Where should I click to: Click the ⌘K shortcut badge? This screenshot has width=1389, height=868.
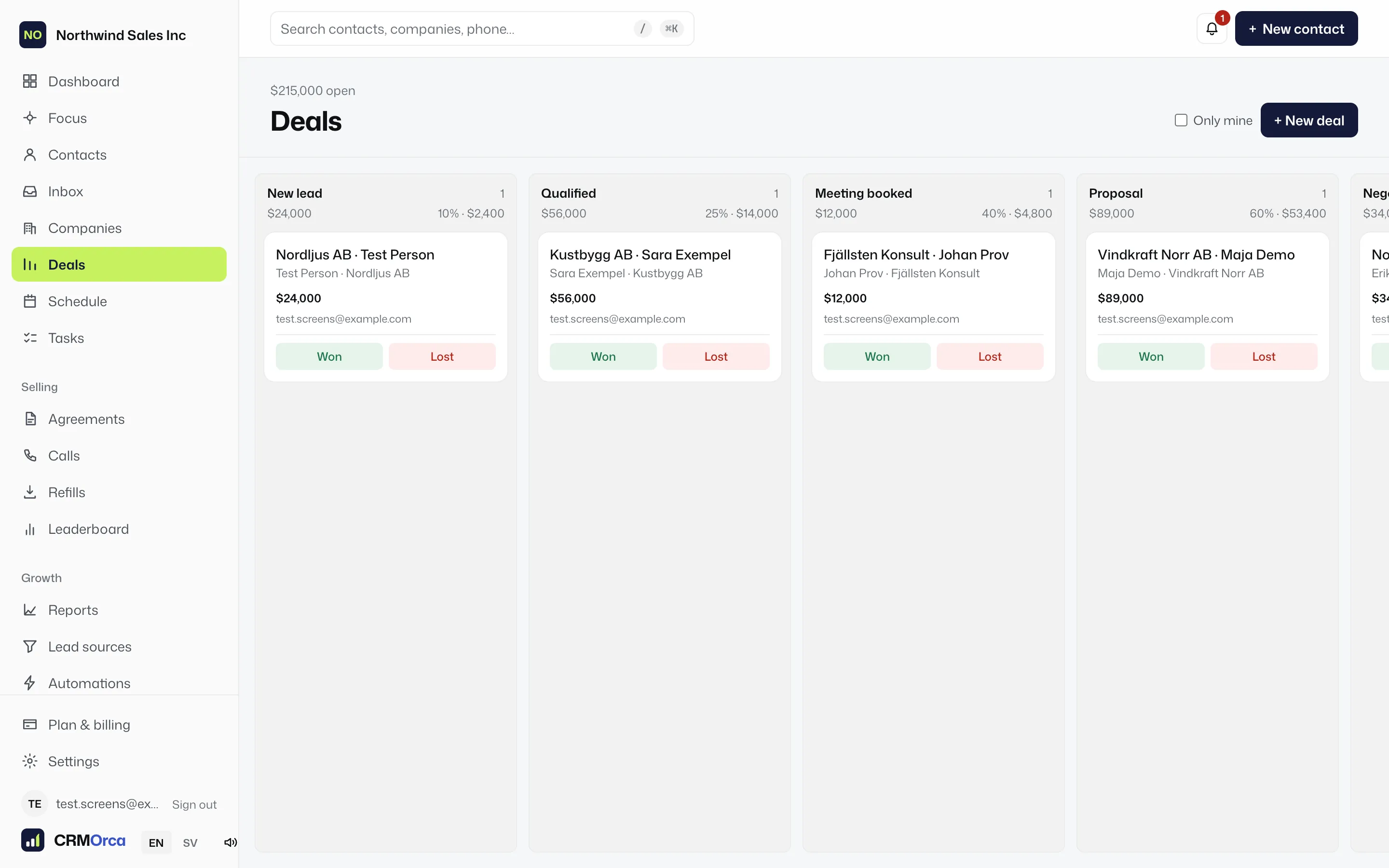[671, 29]
